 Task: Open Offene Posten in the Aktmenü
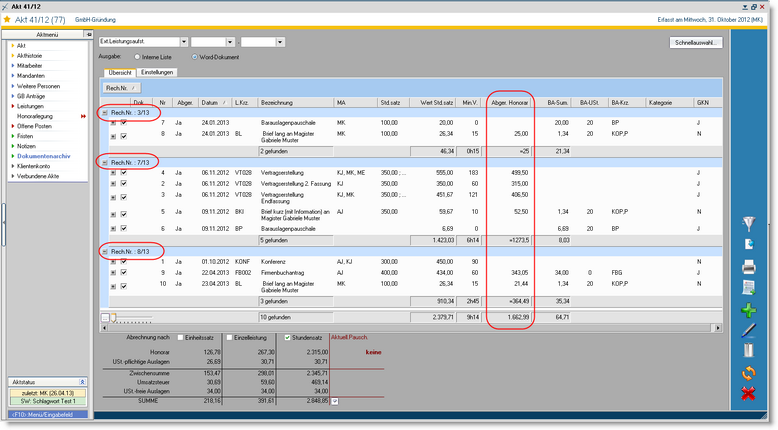coord(34,126)
